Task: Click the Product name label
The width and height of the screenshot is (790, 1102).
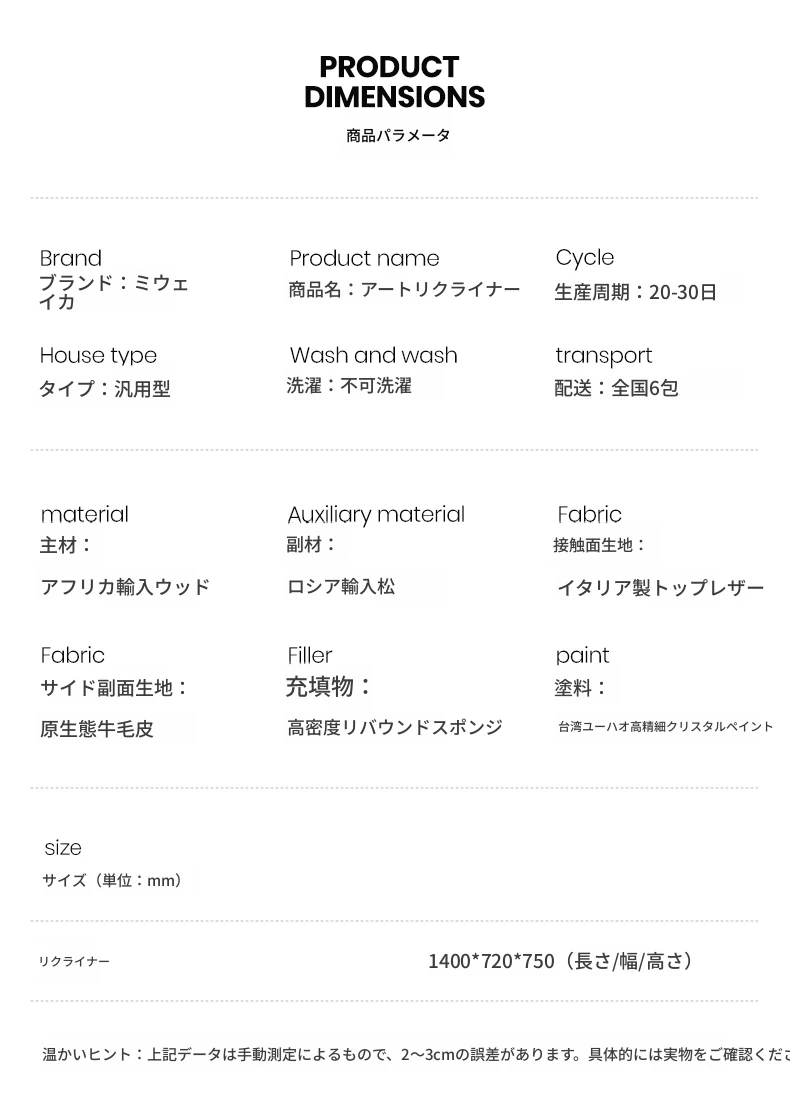Action: click(364, 258)
